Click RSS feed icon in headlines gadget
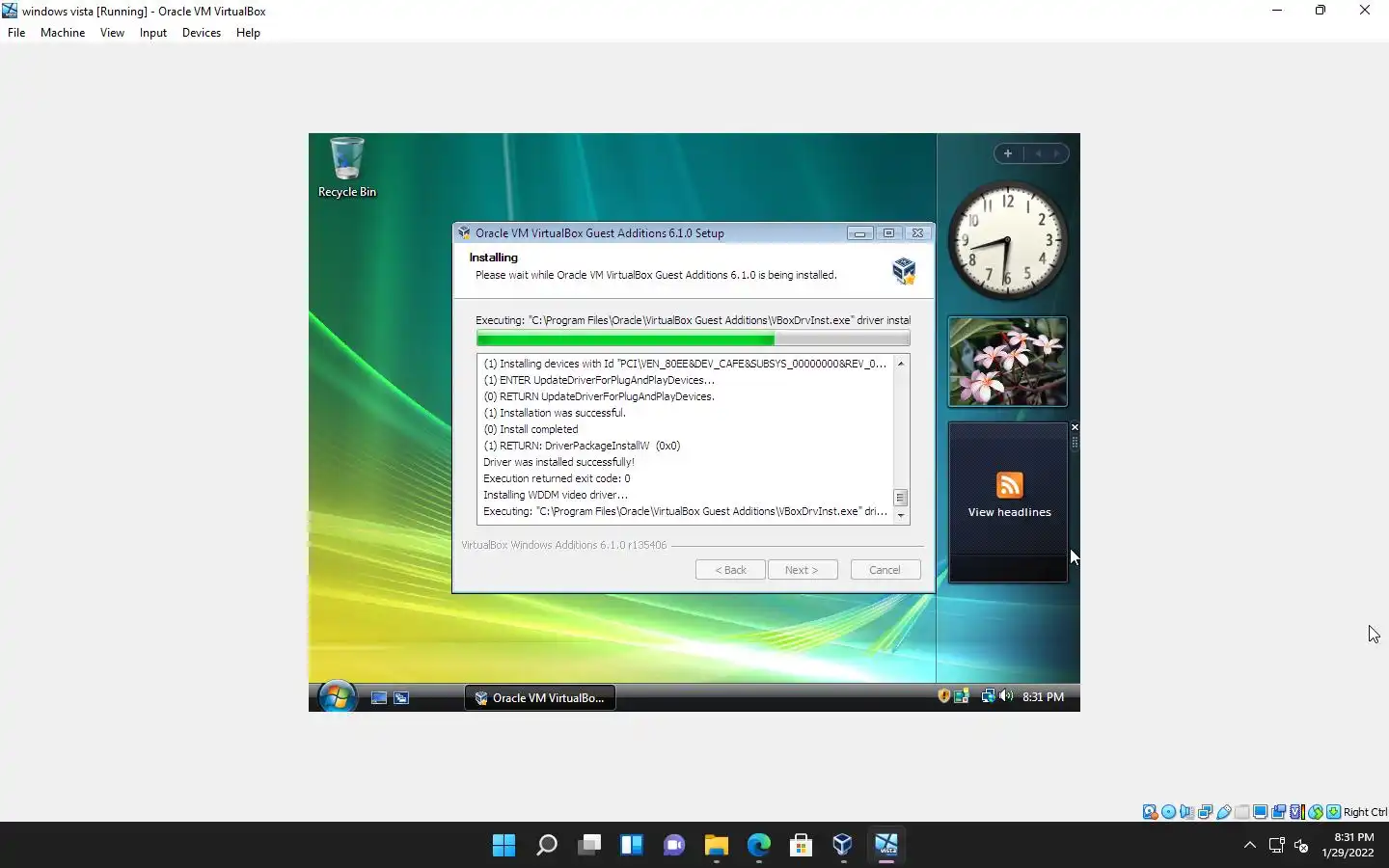The width and height of the screenshot is (1389, 868). [1009, 485]
